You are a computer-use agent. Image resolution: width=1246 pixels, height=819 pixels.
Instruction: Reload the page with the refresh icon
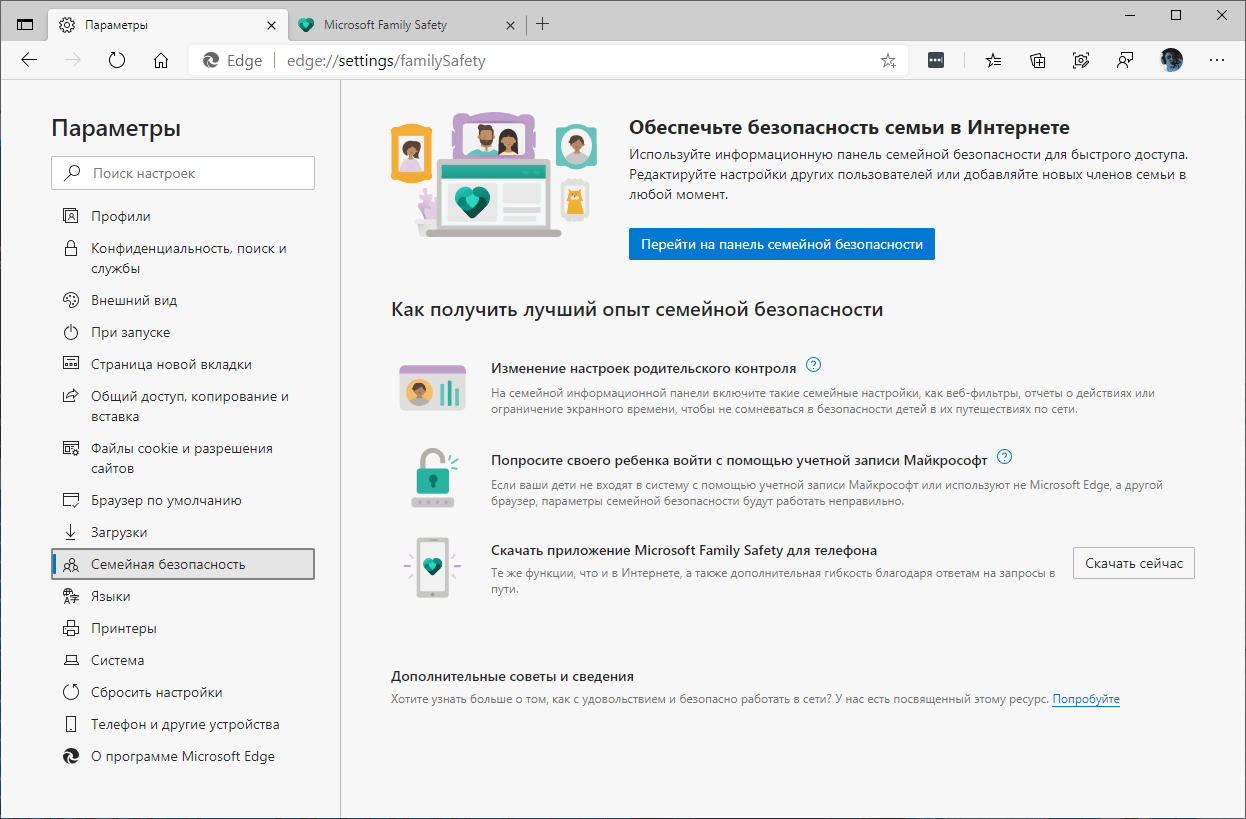coord(117,60)
